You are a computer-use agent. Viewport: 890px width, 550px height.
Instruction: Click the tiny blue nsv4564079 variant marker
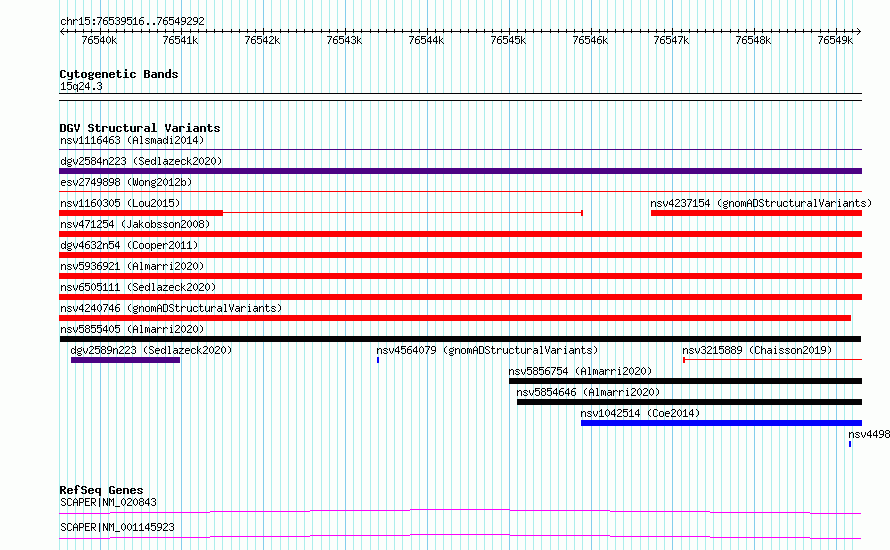click(377, 360)
